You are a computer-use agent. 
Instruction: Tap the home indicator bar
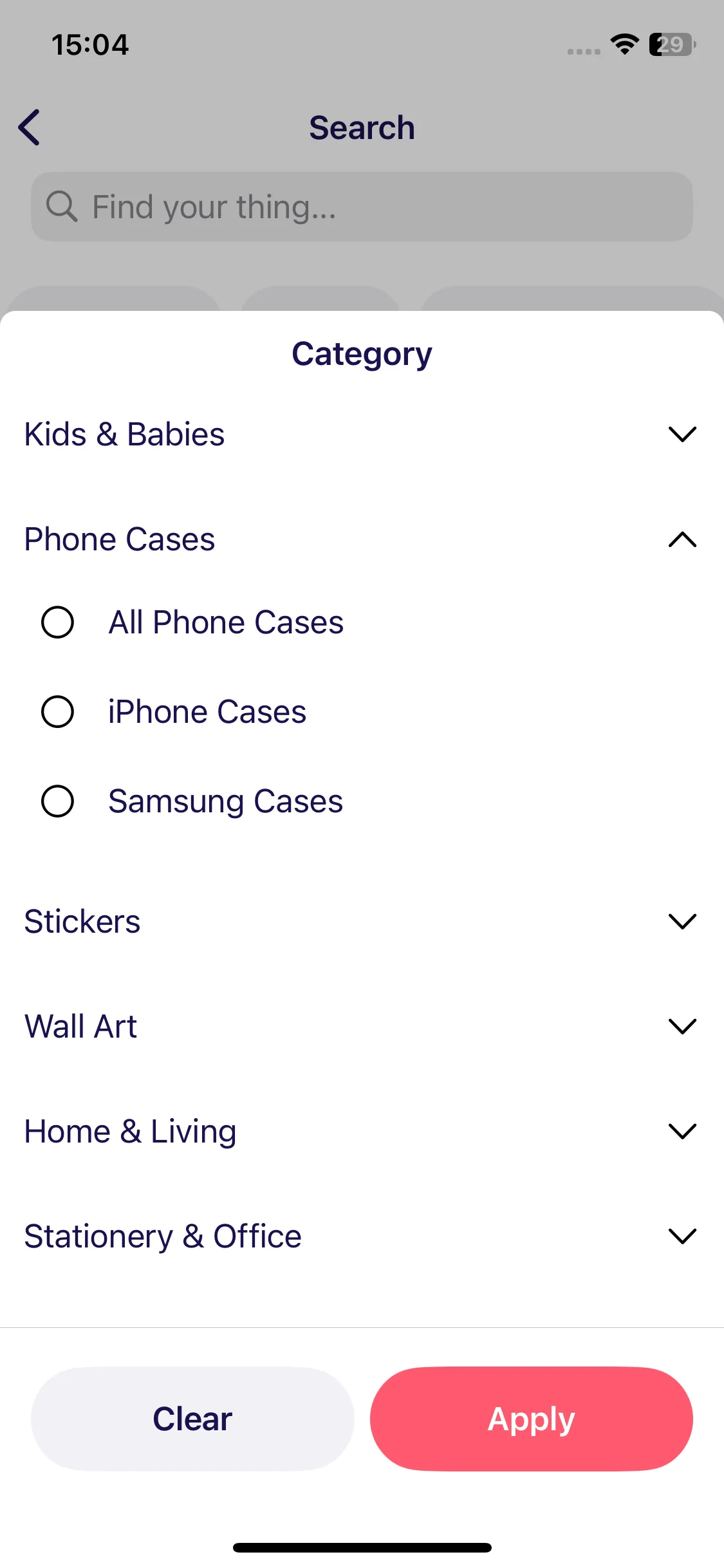point(362,1547)
